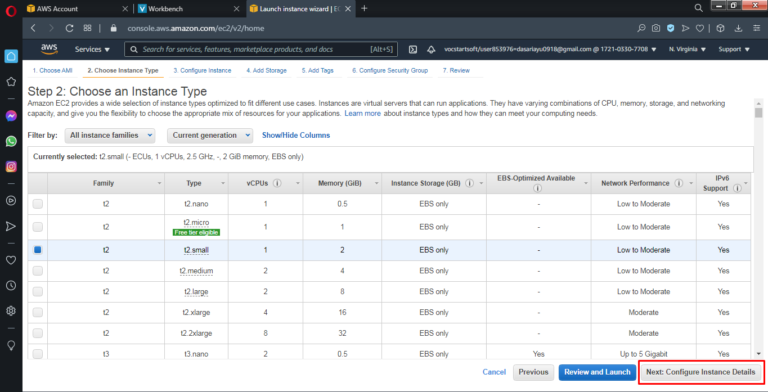
Task: Open Memory (GiB) column sort arrow
Action: (377, 183)
